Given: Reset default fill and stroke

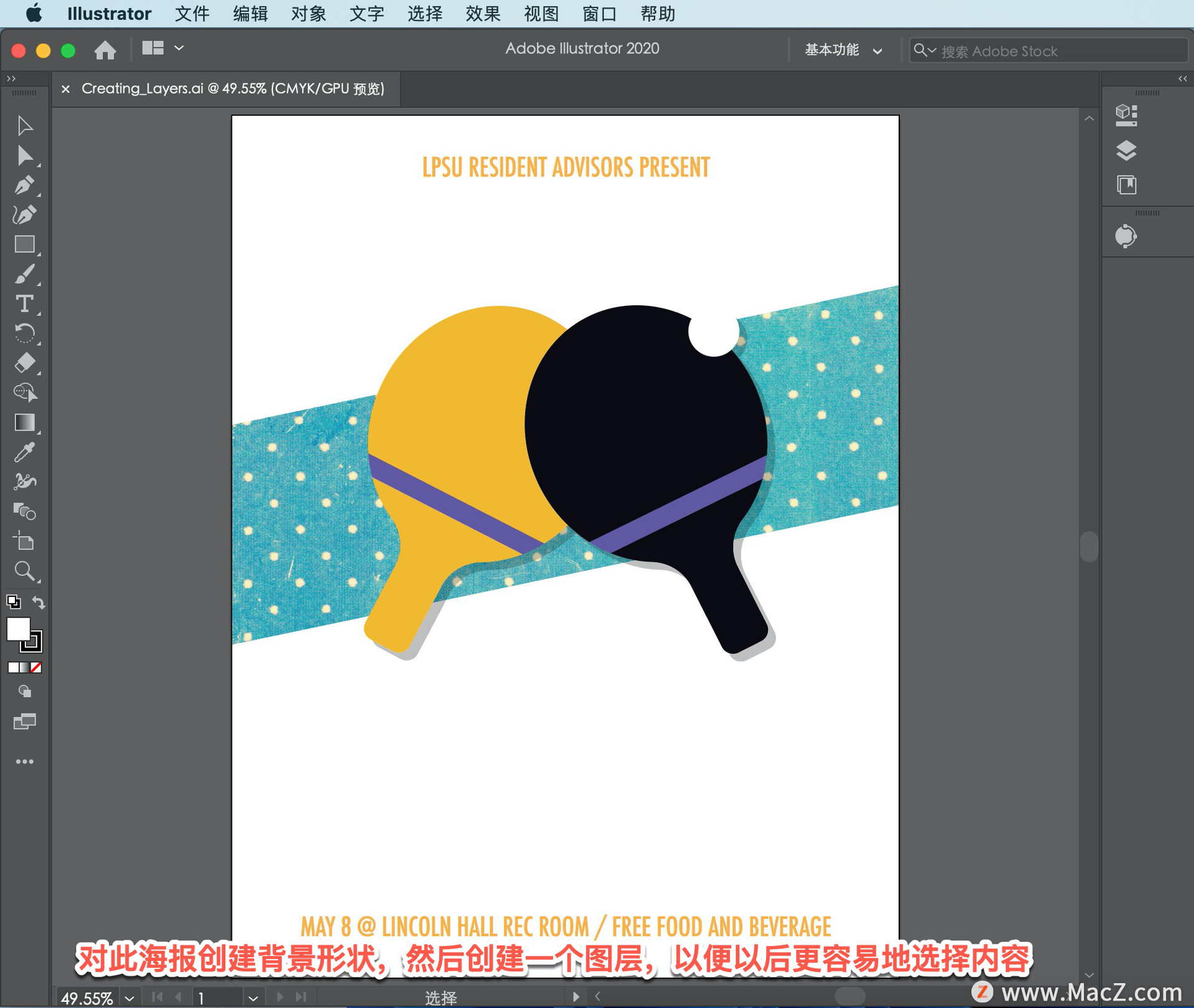Looking at the screenshot, I should [x=13, y=601].
